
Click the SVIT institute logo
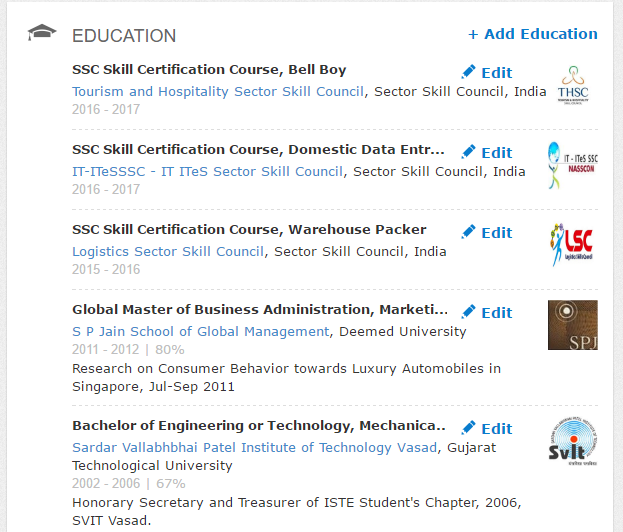(572, 441)
